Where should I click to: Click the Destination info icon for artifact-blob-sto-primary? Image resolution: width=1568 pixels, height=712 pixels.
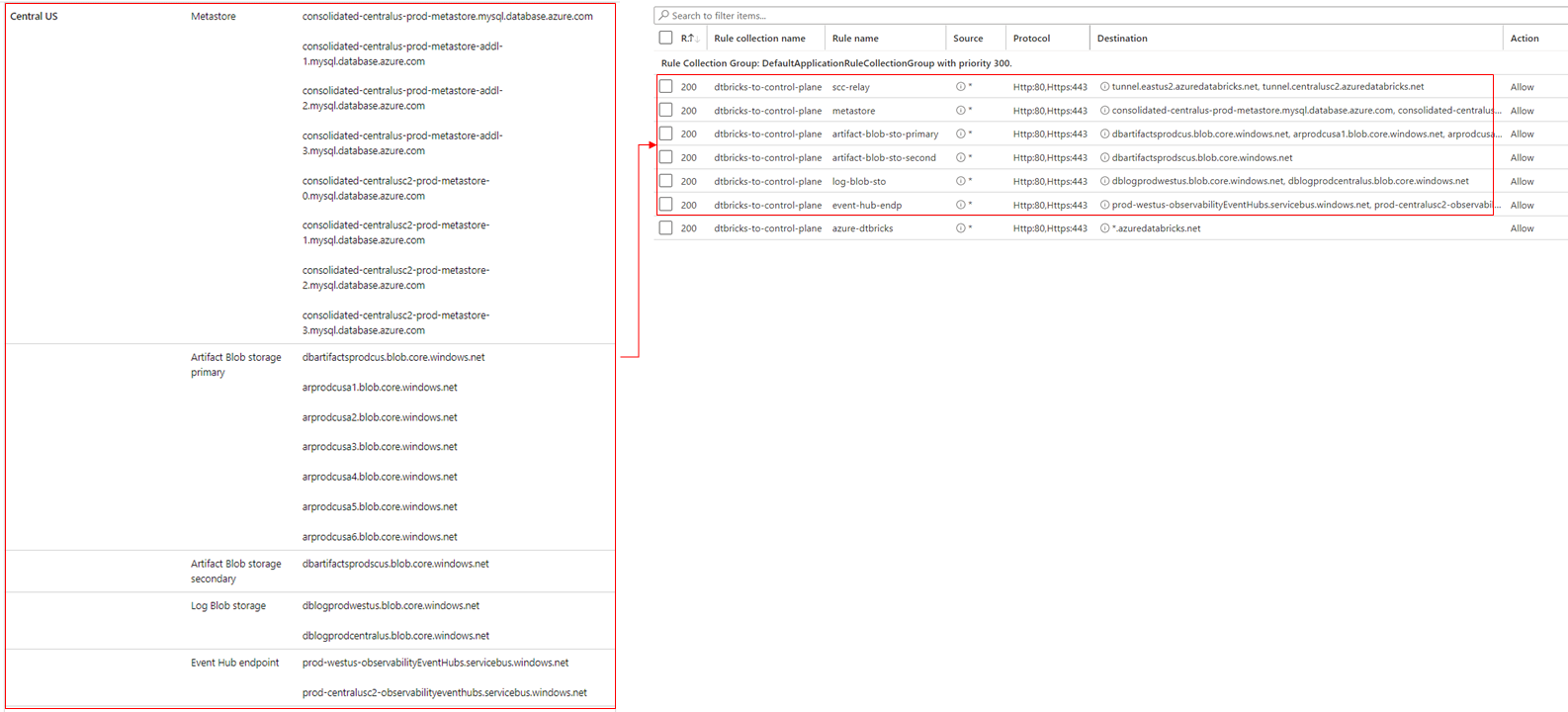pyautogui.click(x=1104, y=133)
